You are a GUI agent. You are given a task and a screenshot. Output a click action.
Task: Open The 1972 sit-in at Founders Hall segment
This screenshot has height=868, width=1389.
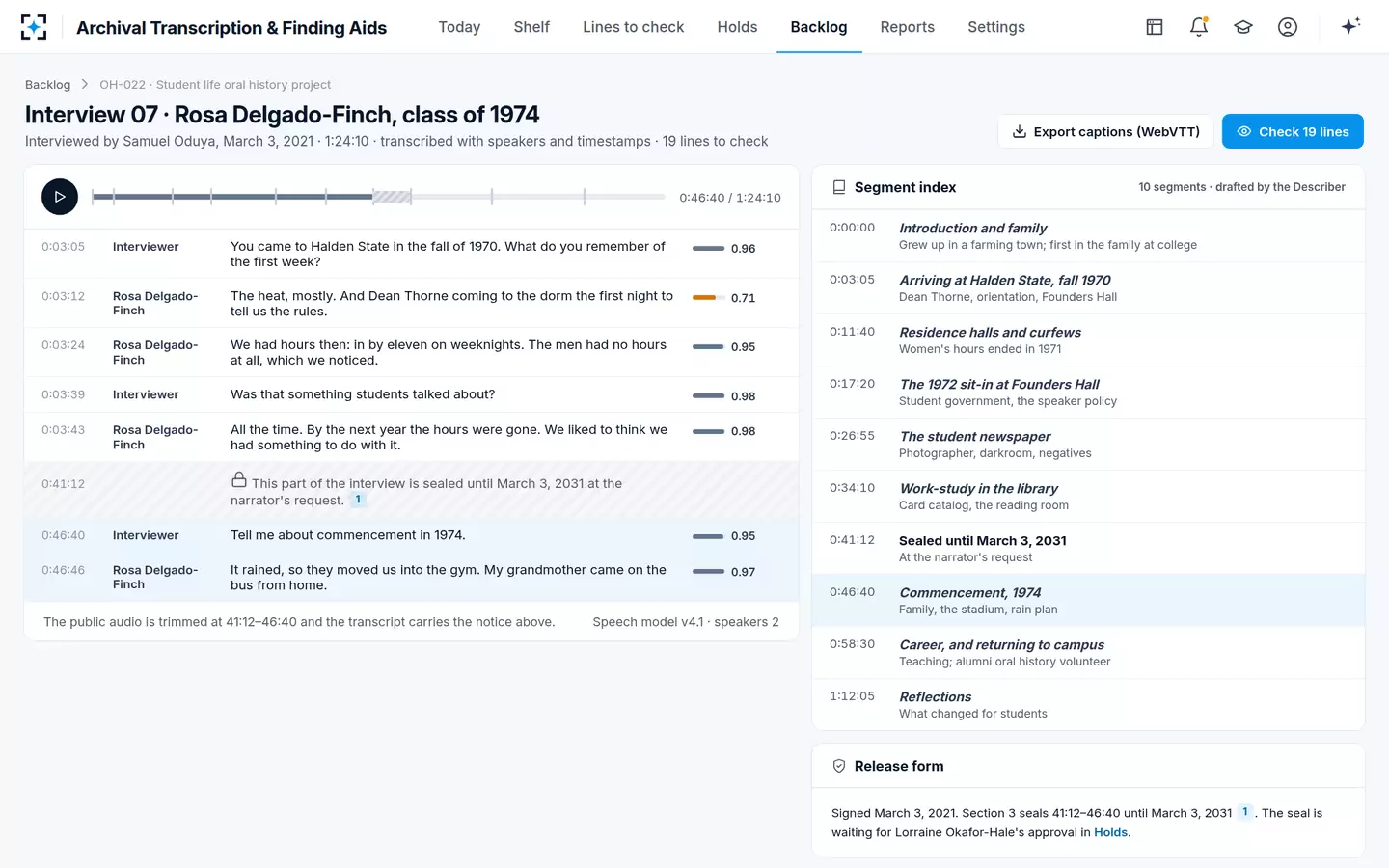(1088, 392)
